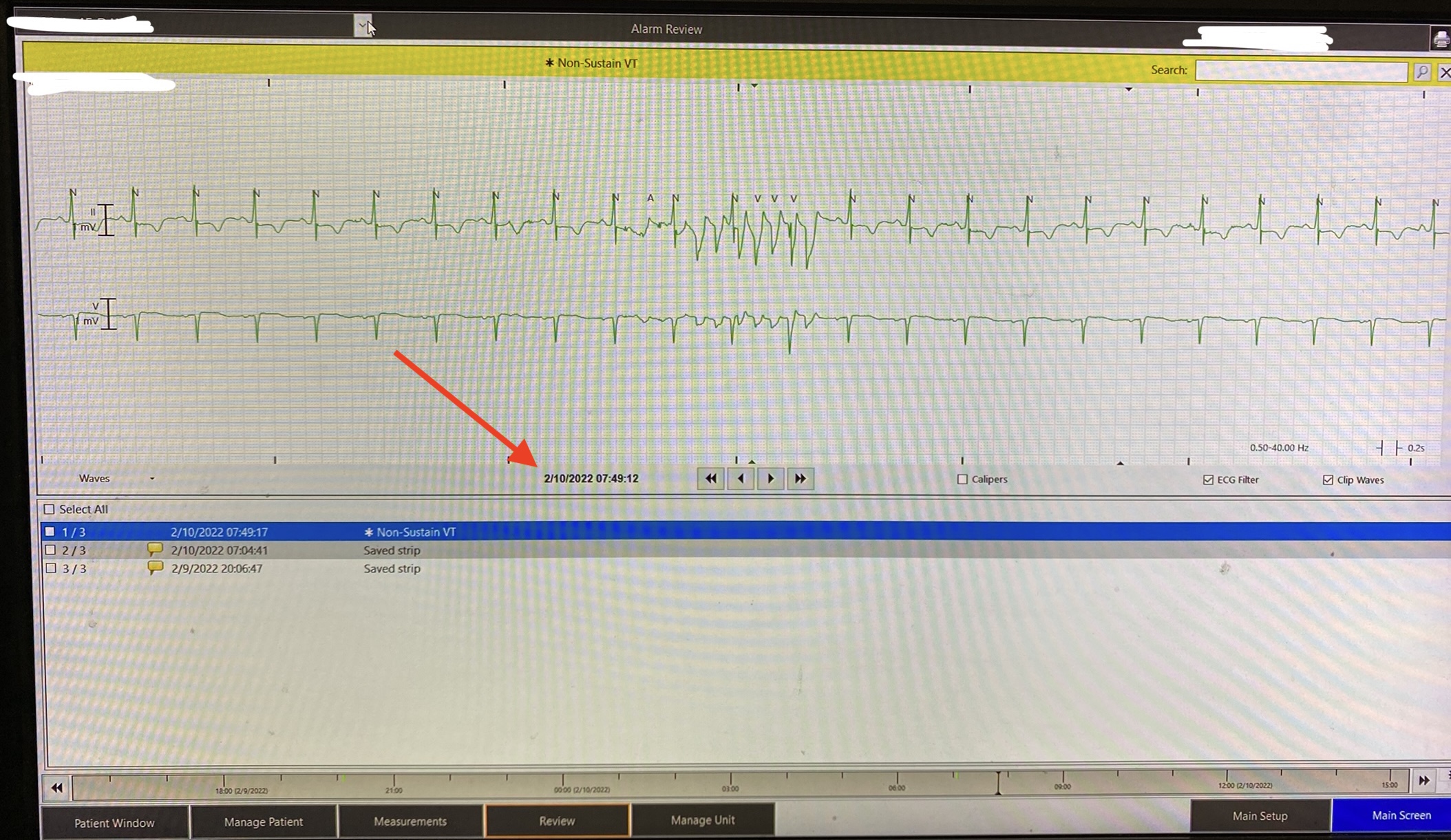Screen dimensions: 1451x840
Task: Clear search with the X icon
Action: coord(1445,72)
